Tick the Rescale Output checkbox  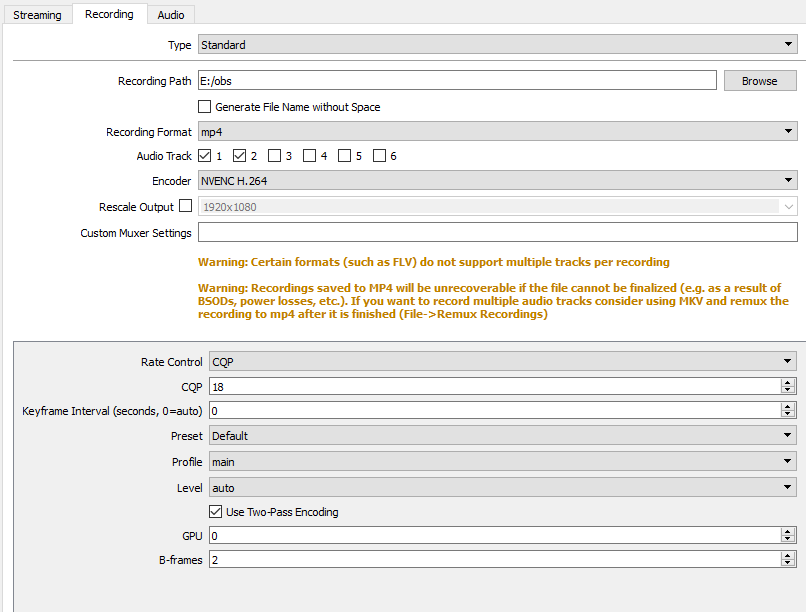click(x=186, y=206)
